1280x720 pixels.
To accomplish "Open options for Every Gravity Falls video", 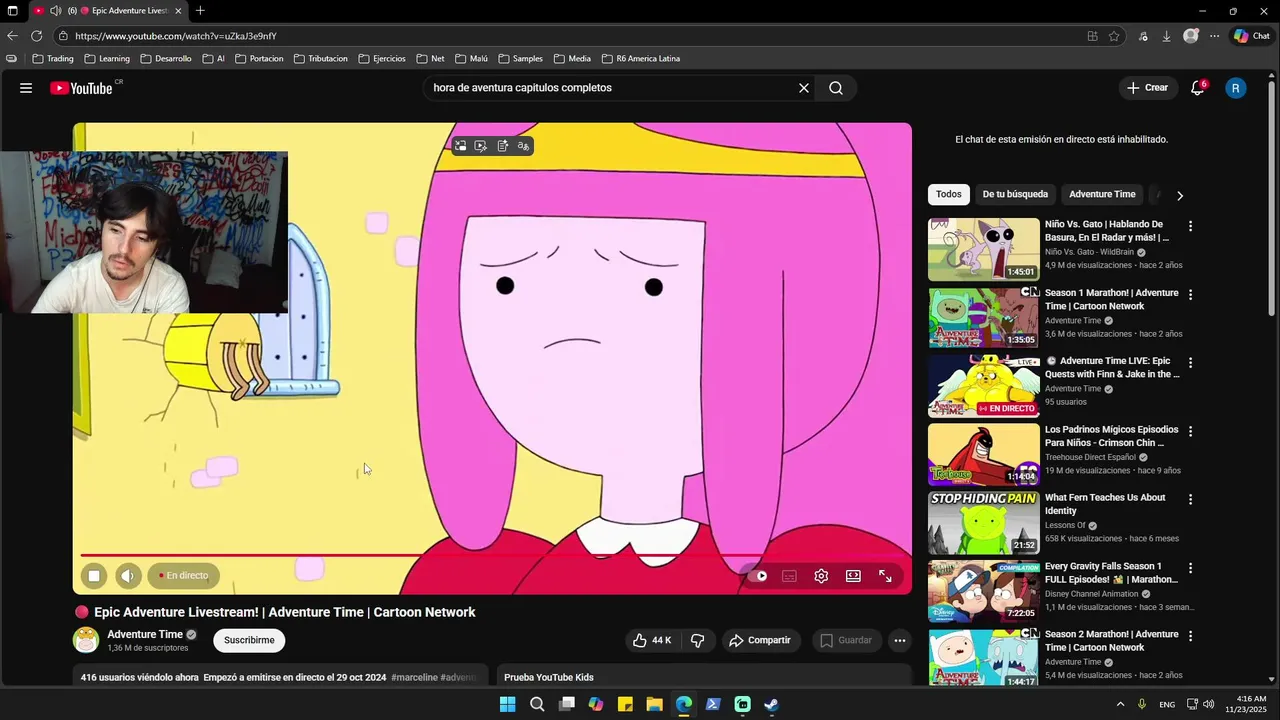I will [x=1190, y=567].
